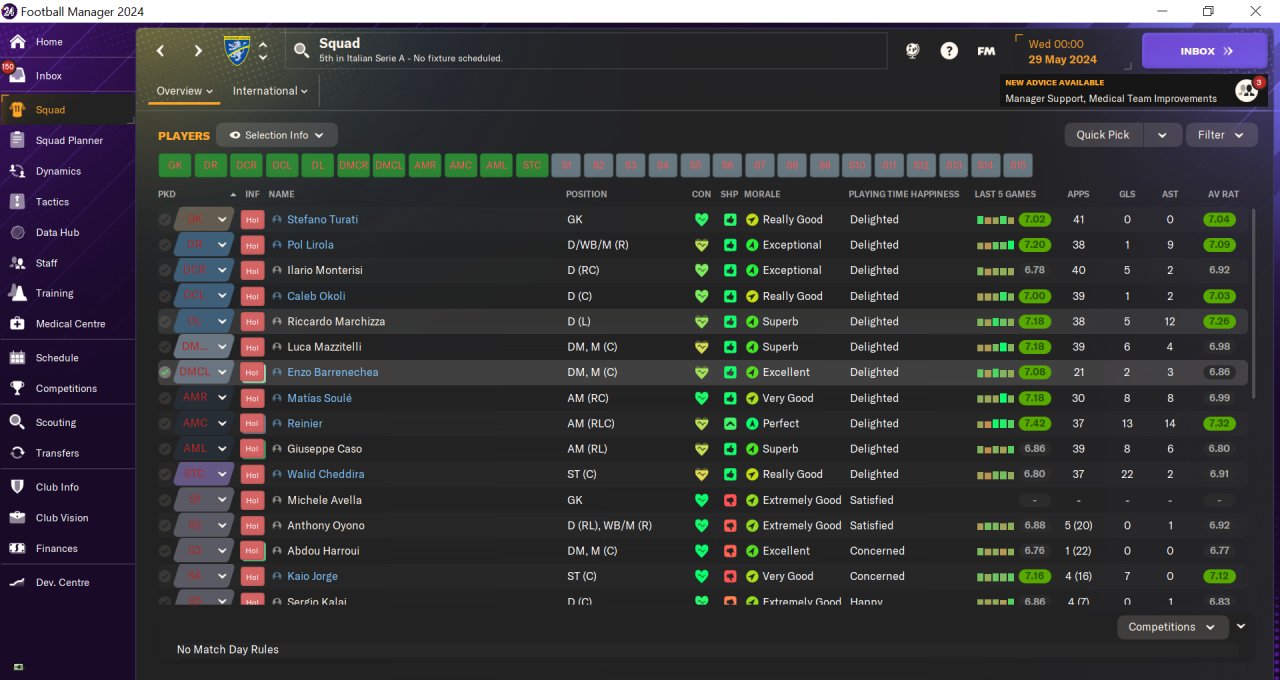Sort players by MORALE column header
This screenshot has width=1280, height=680.
(x=762, y=194)
